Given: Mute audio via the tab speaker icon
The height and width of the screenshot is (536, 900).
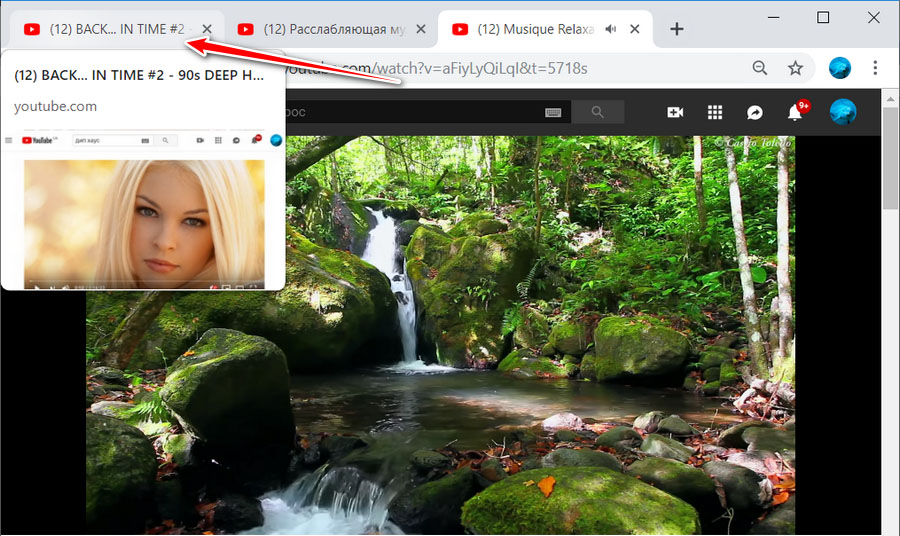Looking at the screenshot, I should tap(611, 29).
